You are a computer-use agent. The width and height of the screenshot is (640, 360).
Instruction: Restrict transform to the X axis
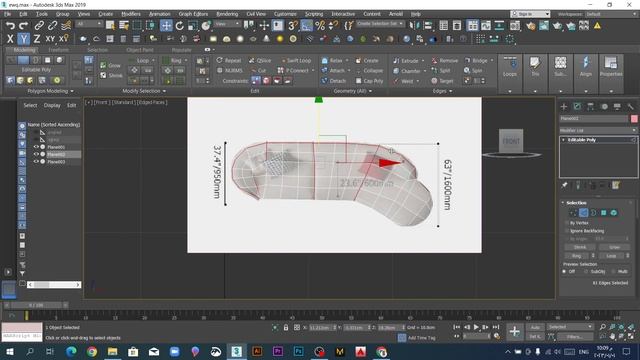(10, 39)
